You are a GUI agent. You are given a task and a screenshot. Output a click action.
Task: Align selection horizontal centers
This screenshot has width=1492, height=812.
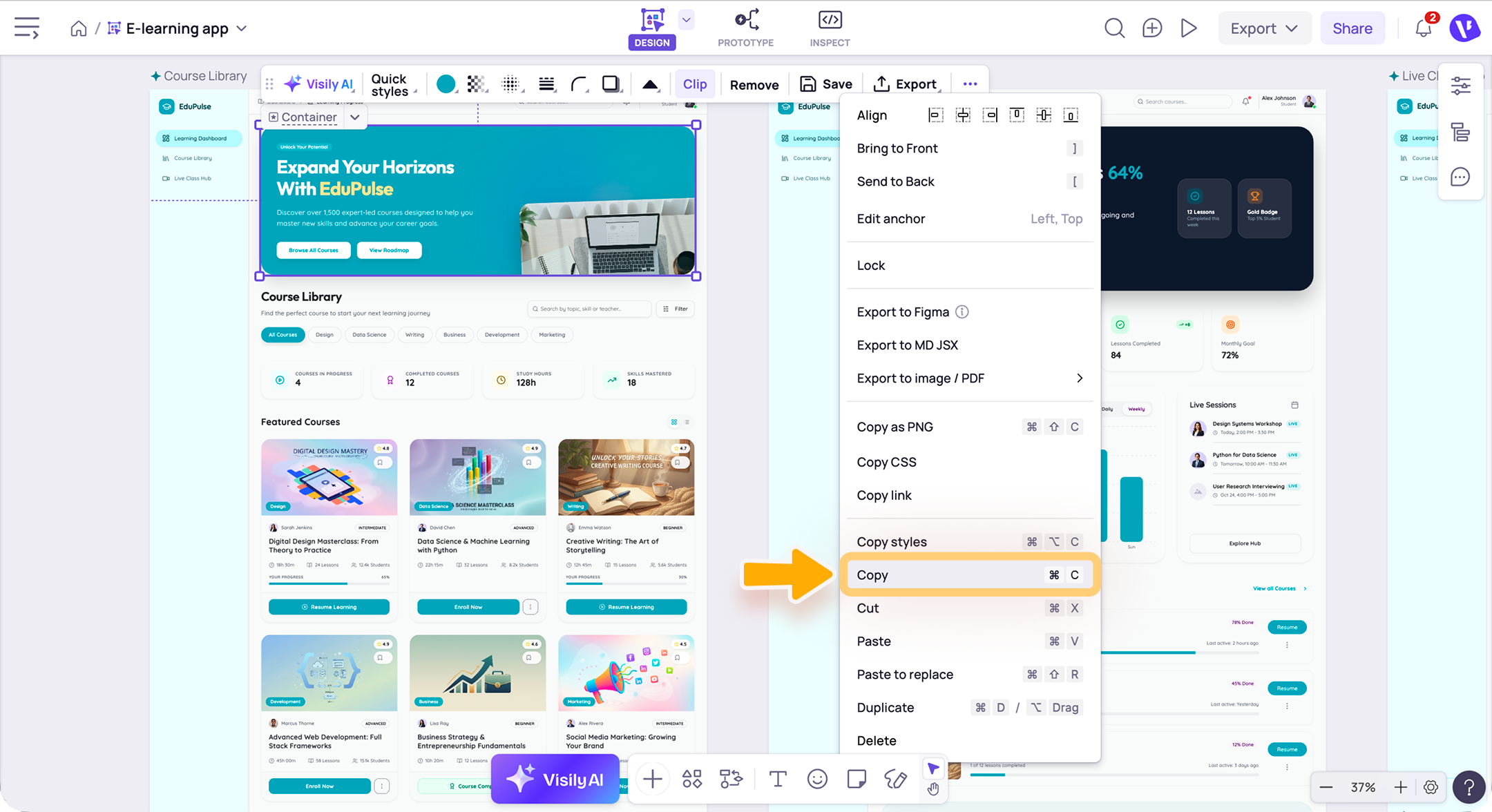tap(962, 115)
